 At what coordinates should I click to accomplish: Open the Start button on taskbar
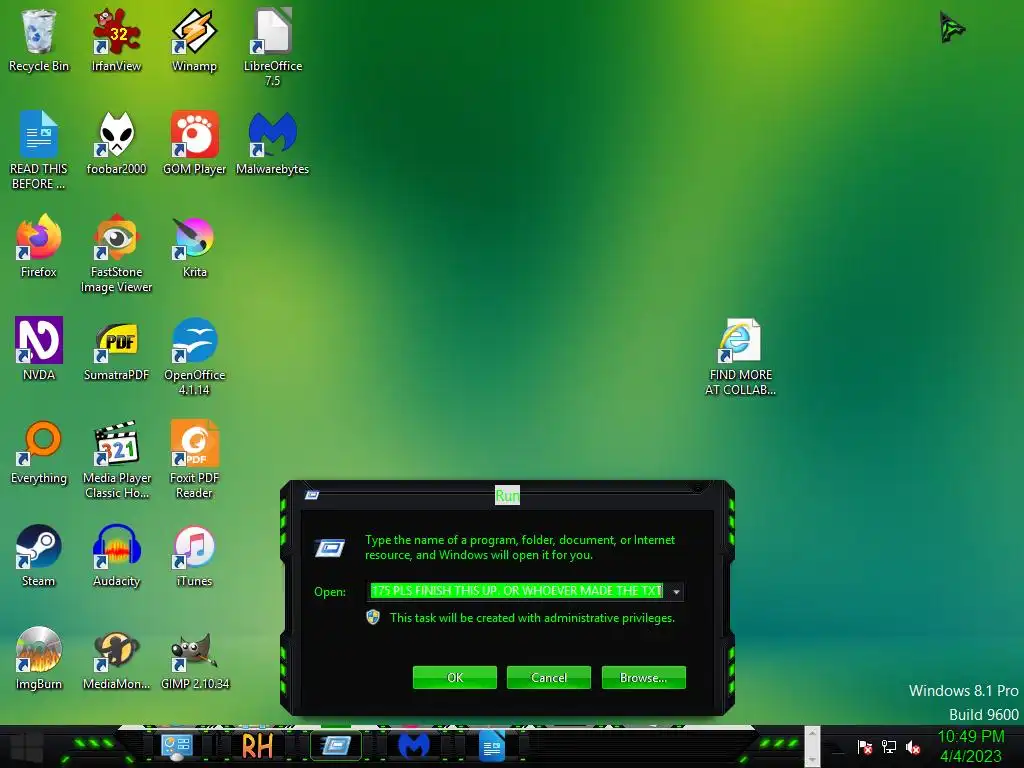pyautogui.click(x=27, y=747)
